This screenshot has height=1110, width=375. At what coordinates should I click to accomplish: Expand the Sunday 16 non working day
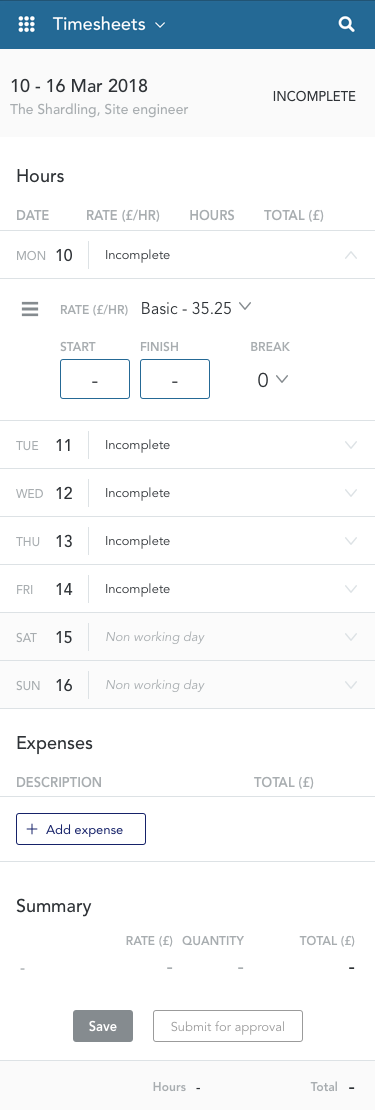[351, 685]
